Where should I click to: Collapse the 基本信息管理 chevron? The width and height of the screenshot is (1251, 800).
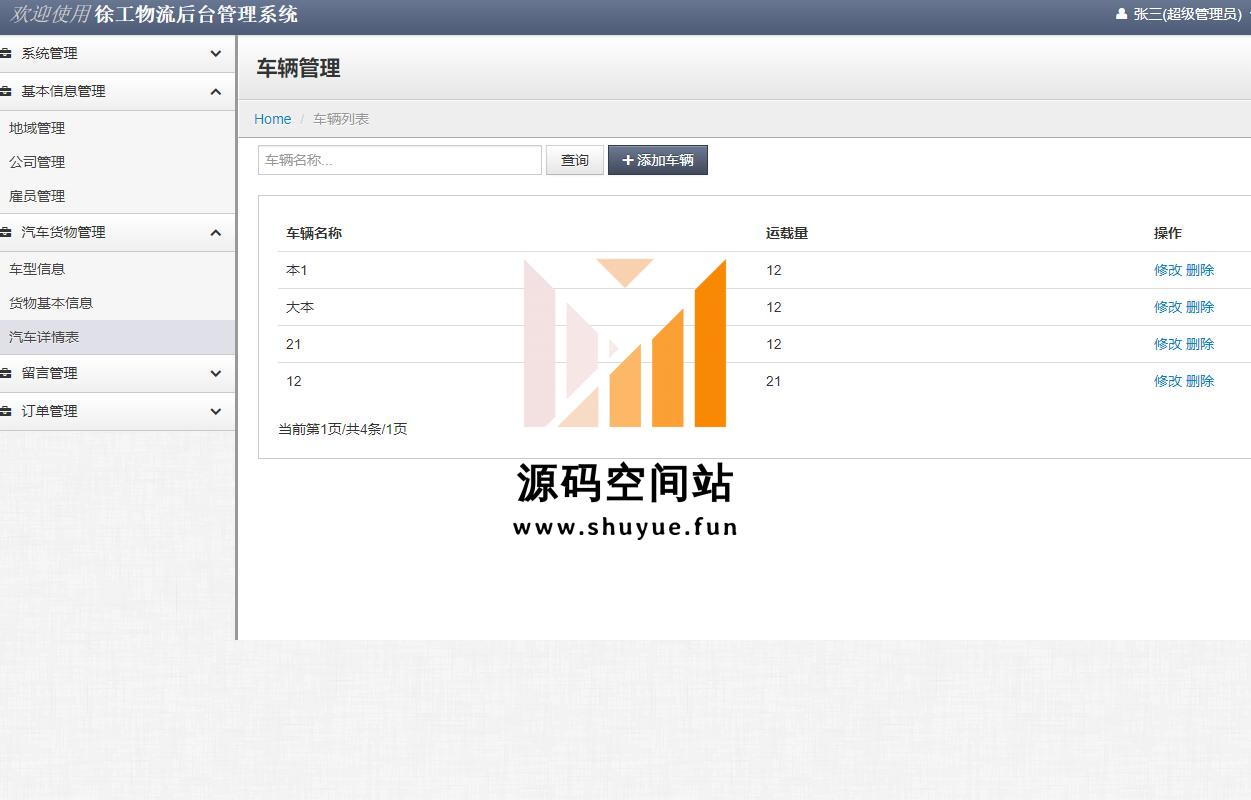[216, 91]
